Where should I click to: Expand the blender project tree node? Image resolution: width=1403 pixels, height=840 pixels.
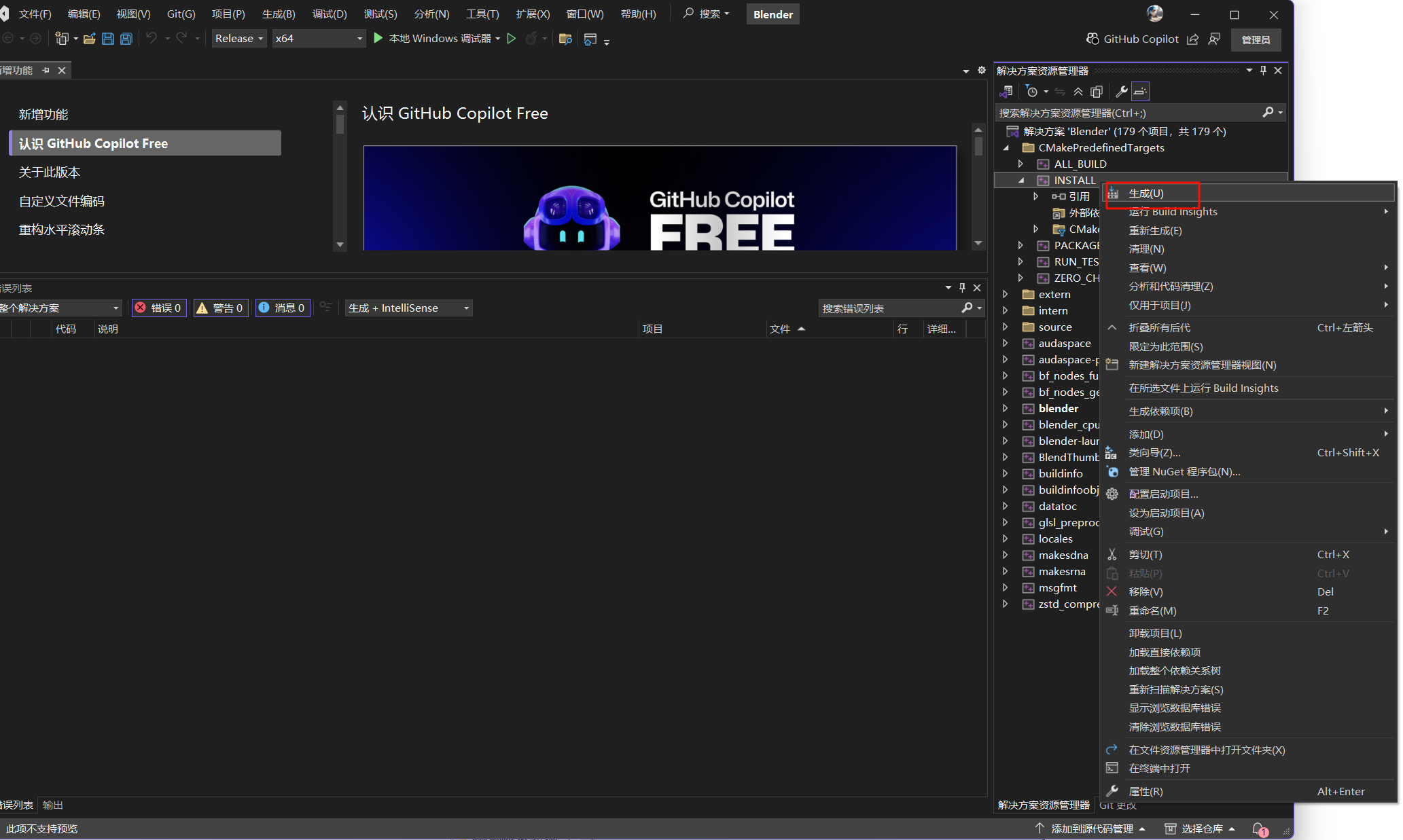[x=1006, y=408]
